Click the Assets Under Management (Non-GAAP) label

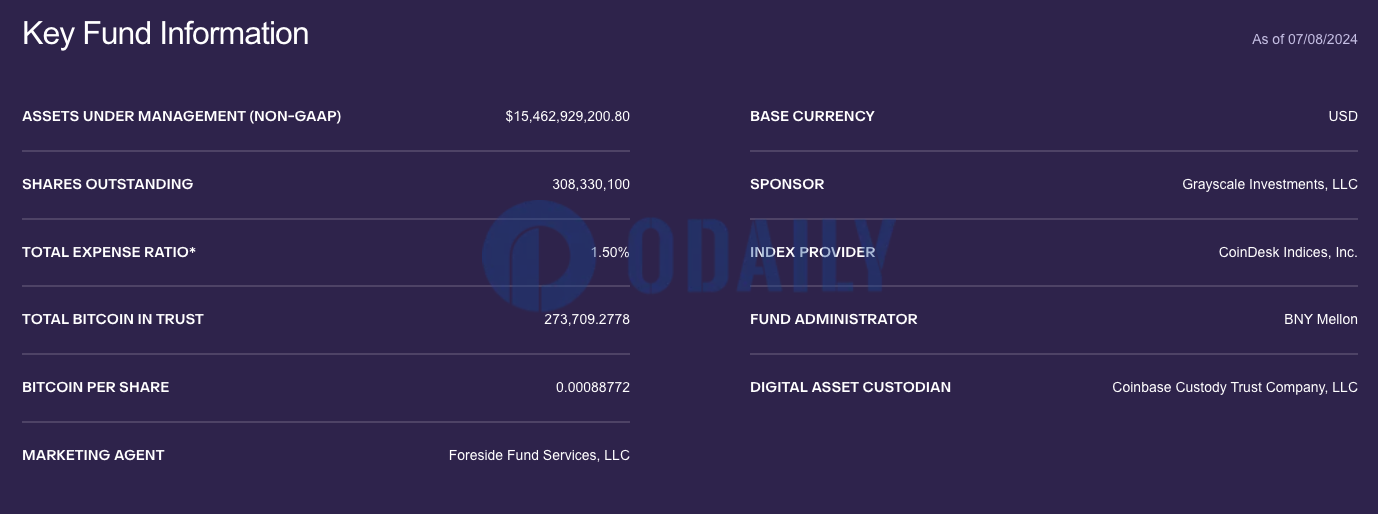click(181, 116)
